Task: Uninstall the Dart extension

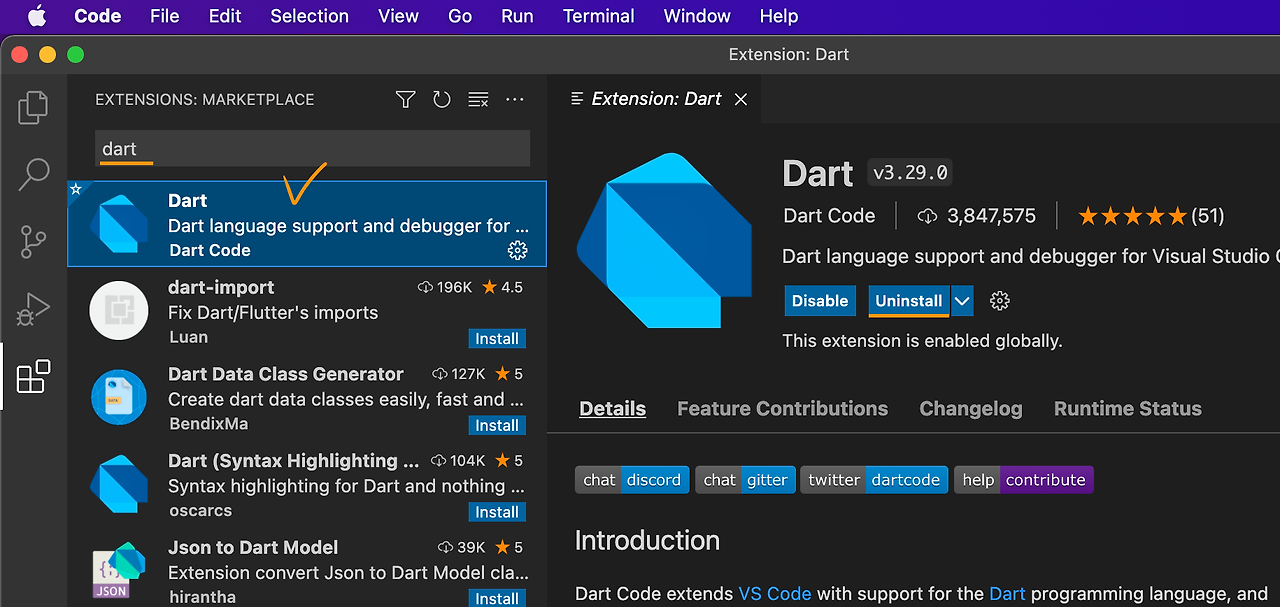Action: click(x=908, y=301)
